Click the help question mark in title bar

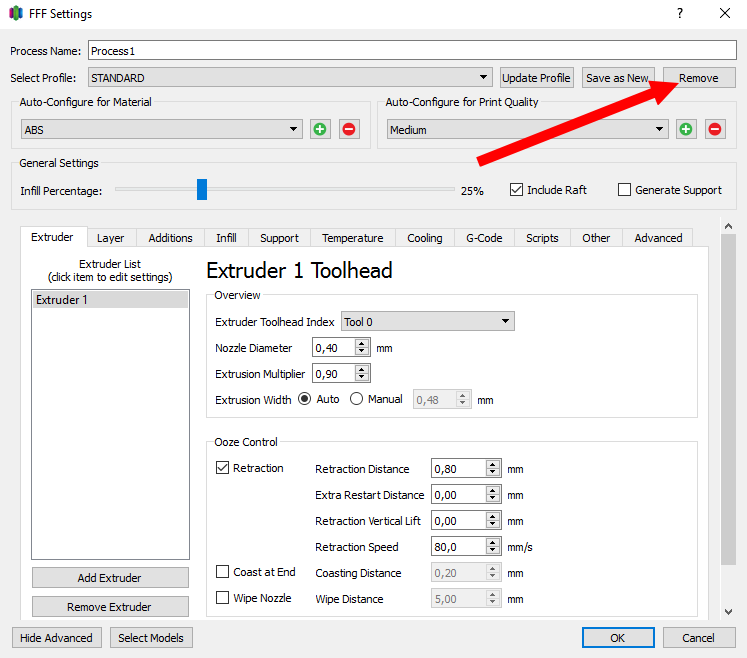[680, 14]
